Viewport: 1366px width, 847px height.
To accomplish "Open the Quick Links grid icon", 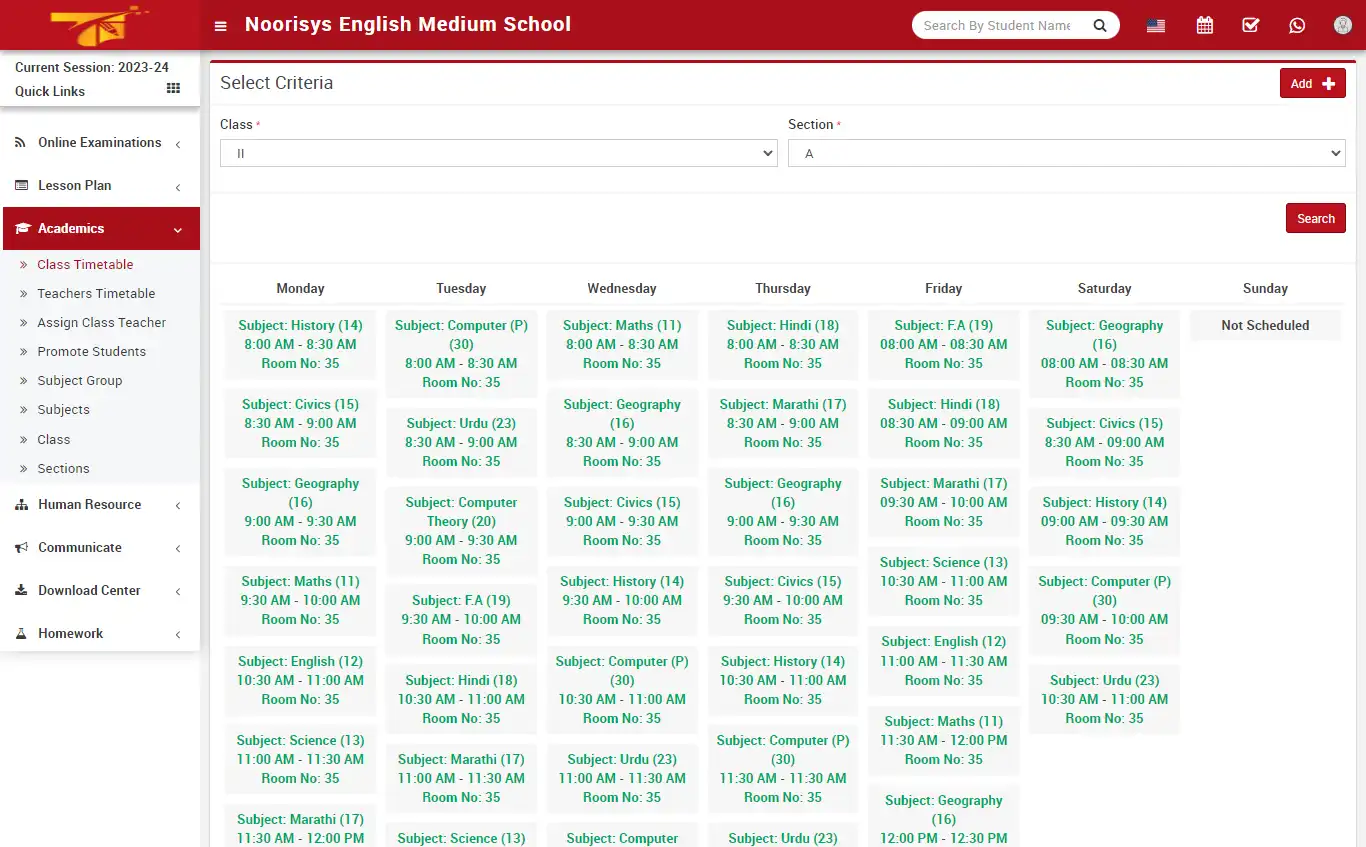I will point(175,91).
